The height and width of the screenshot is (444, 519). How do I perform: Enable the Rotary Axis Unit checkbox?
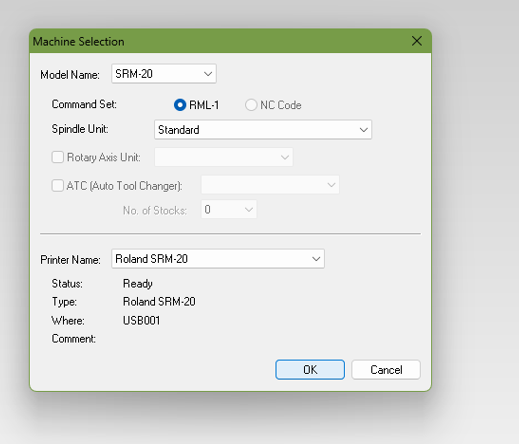coord(58,157)
